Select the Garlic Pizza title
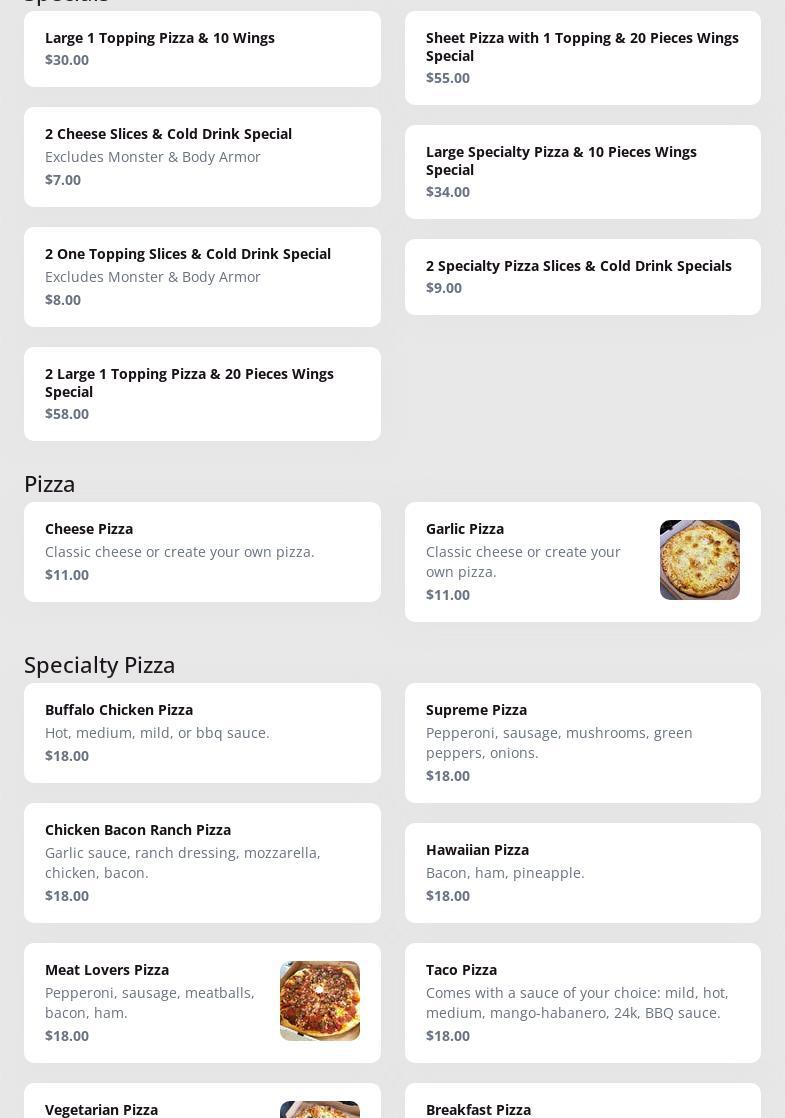Screen dimensions: 785x1118 465,529
